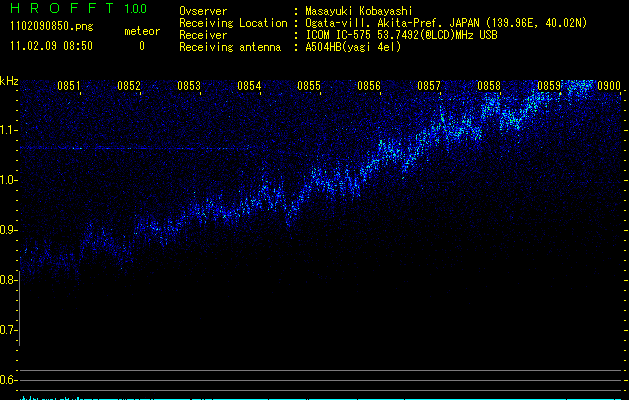Click the 0.6 frequency axis label
The image size is (629, 400).
pyautogui.click(x=8, y=380)
